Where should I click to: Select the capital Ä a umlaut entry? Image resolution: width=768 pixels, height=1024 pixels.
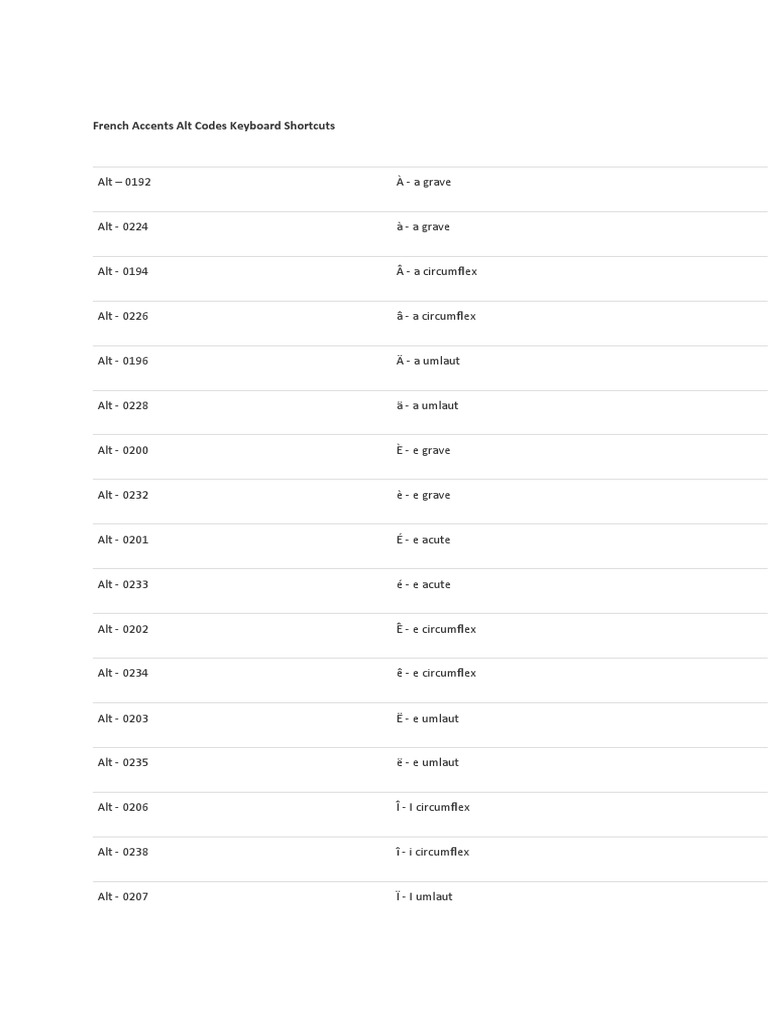tap(428, 361)
